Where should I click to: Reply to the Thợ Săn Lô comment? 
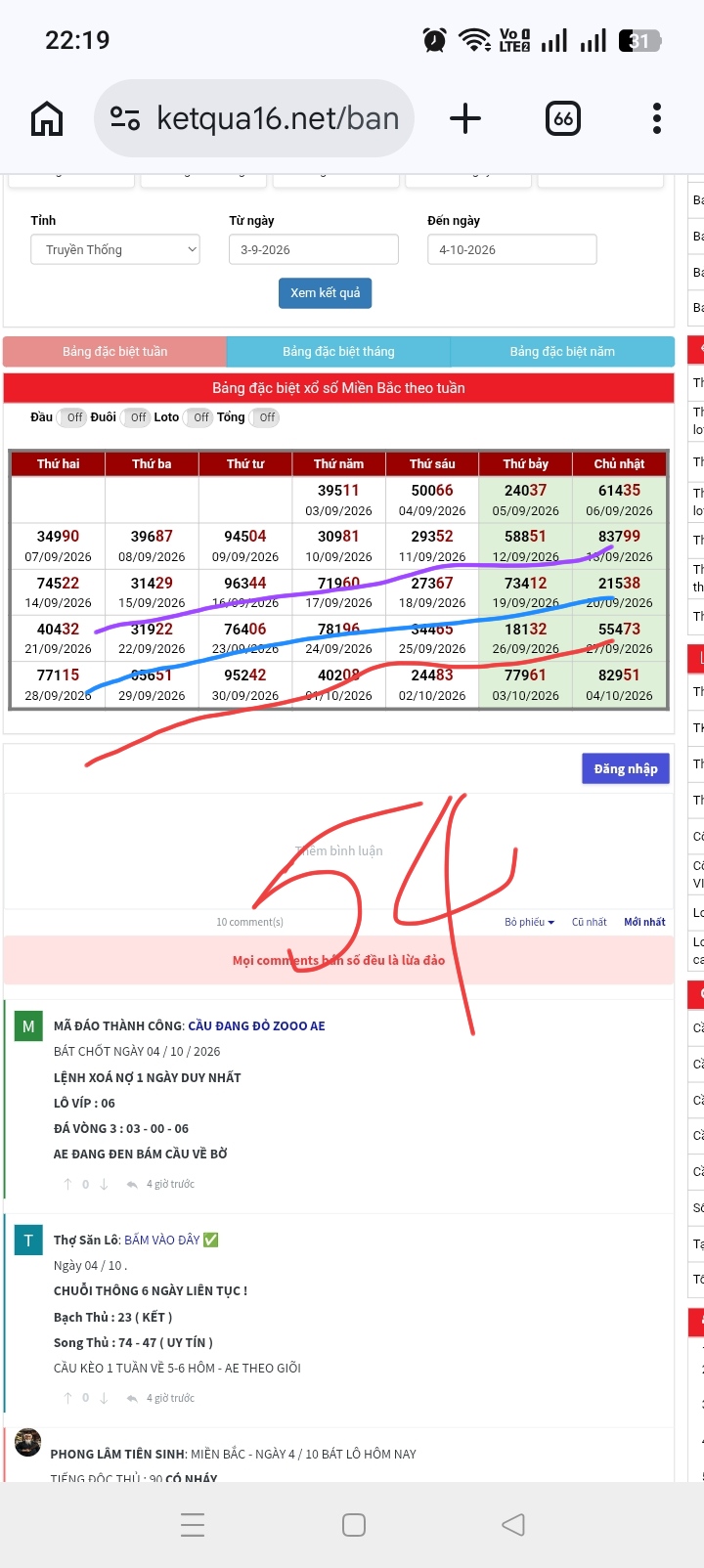(132, 1398)
